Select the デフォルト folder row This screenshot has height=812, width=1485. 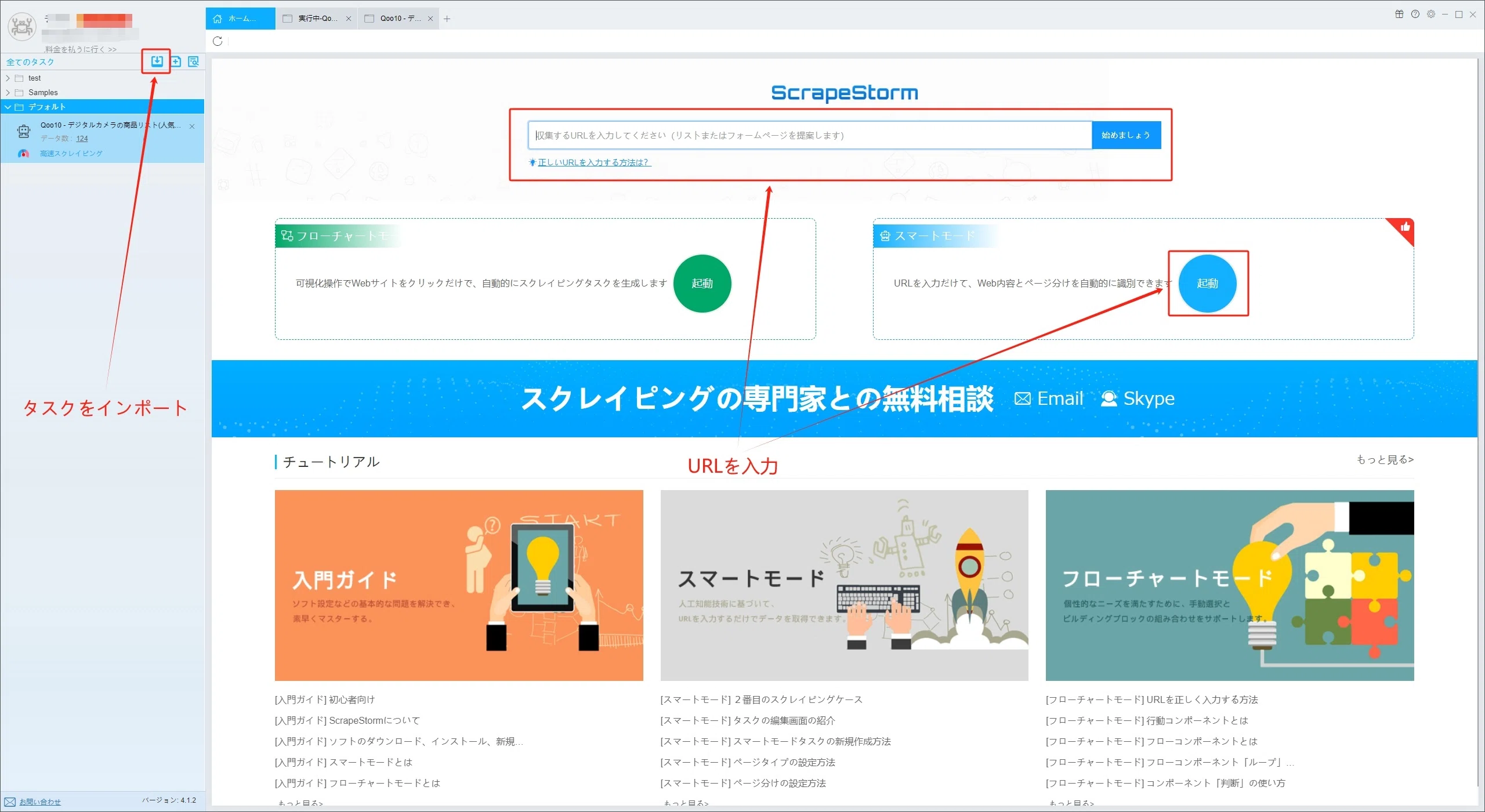[102, 107]
